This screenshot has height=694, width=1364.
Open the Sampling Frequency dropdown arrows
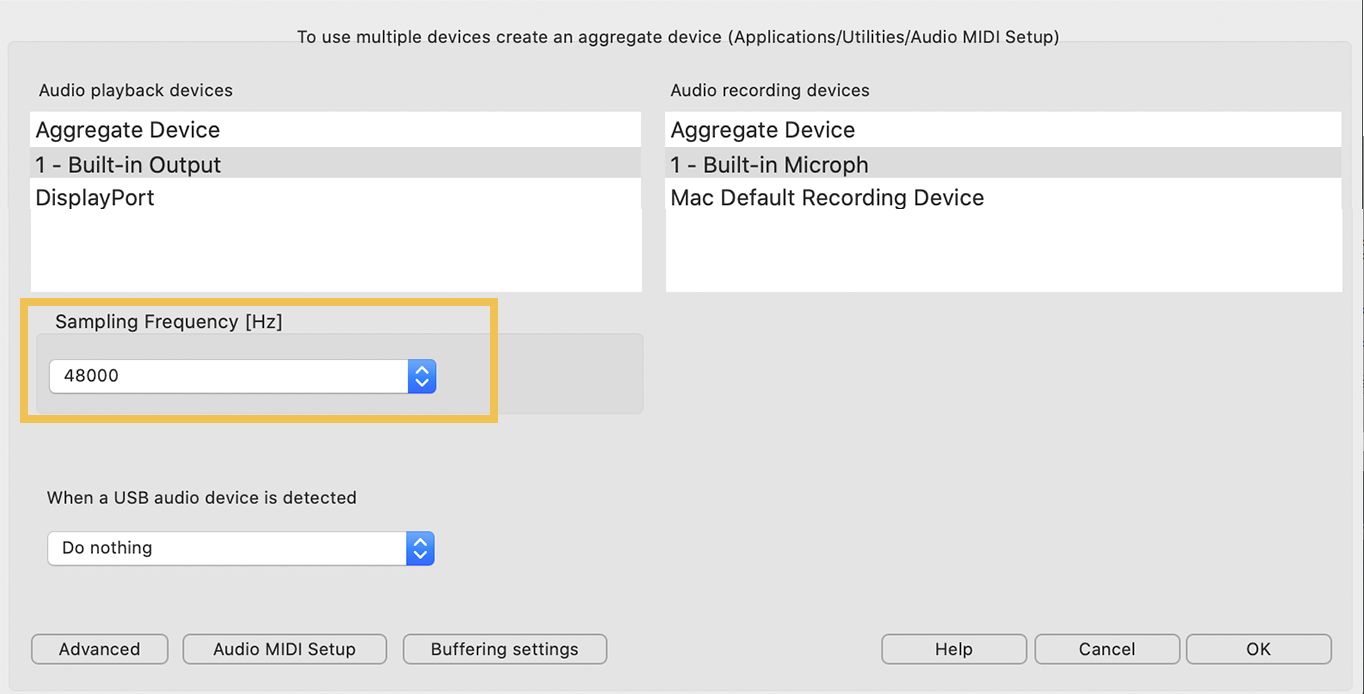pos(422,376)
